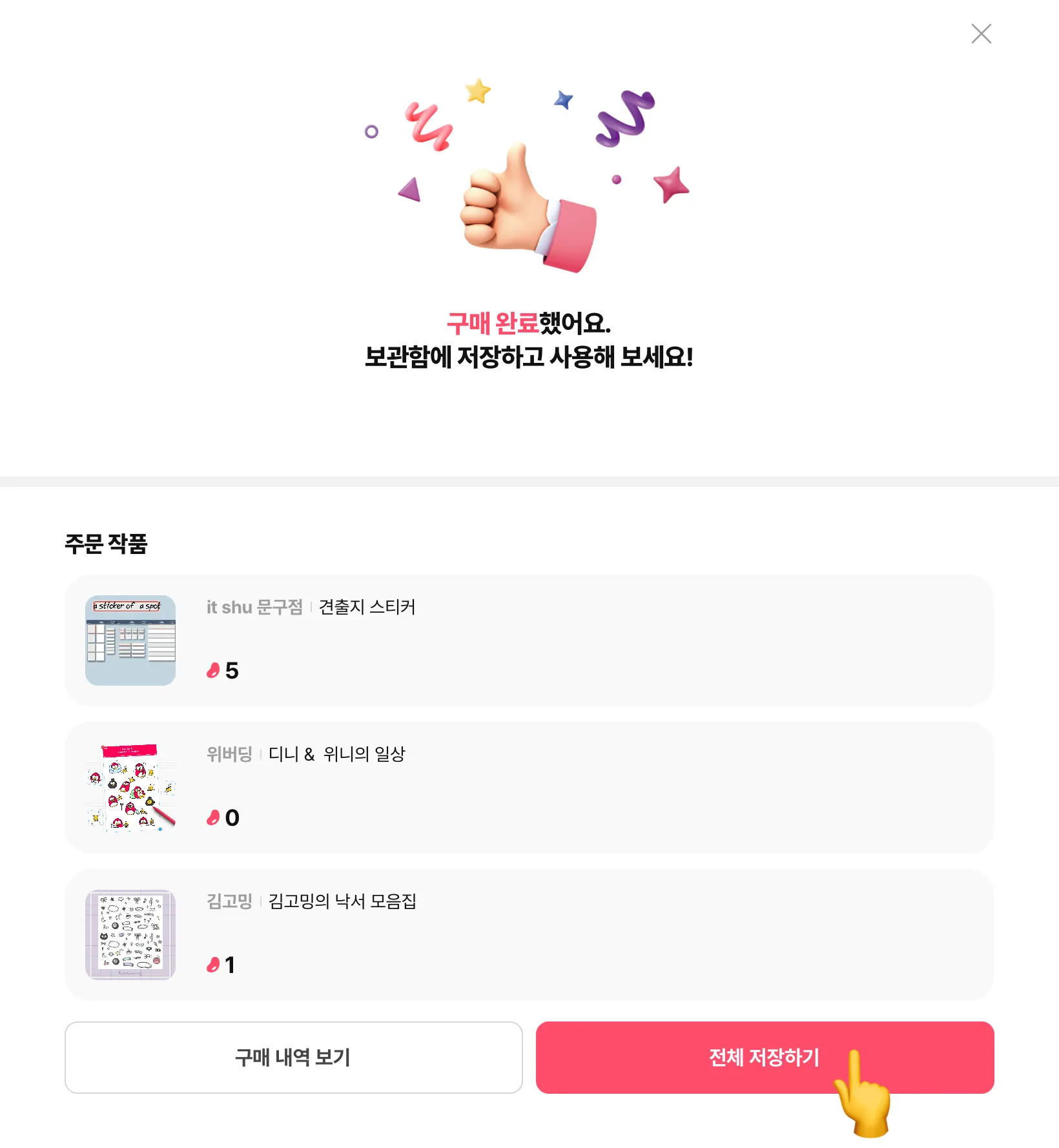
Task: Click the pink coin icon beside price 0
Action: click(x=213, y=818)
